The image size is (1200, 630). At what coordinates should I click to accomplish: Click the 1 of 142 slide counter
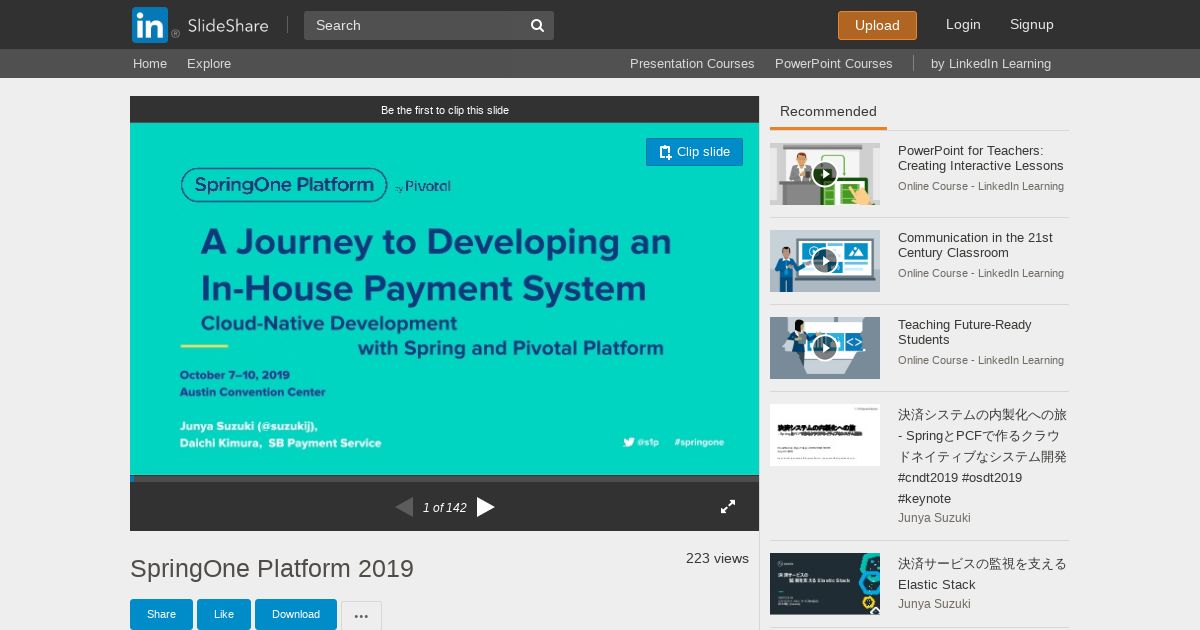[445, 508]
